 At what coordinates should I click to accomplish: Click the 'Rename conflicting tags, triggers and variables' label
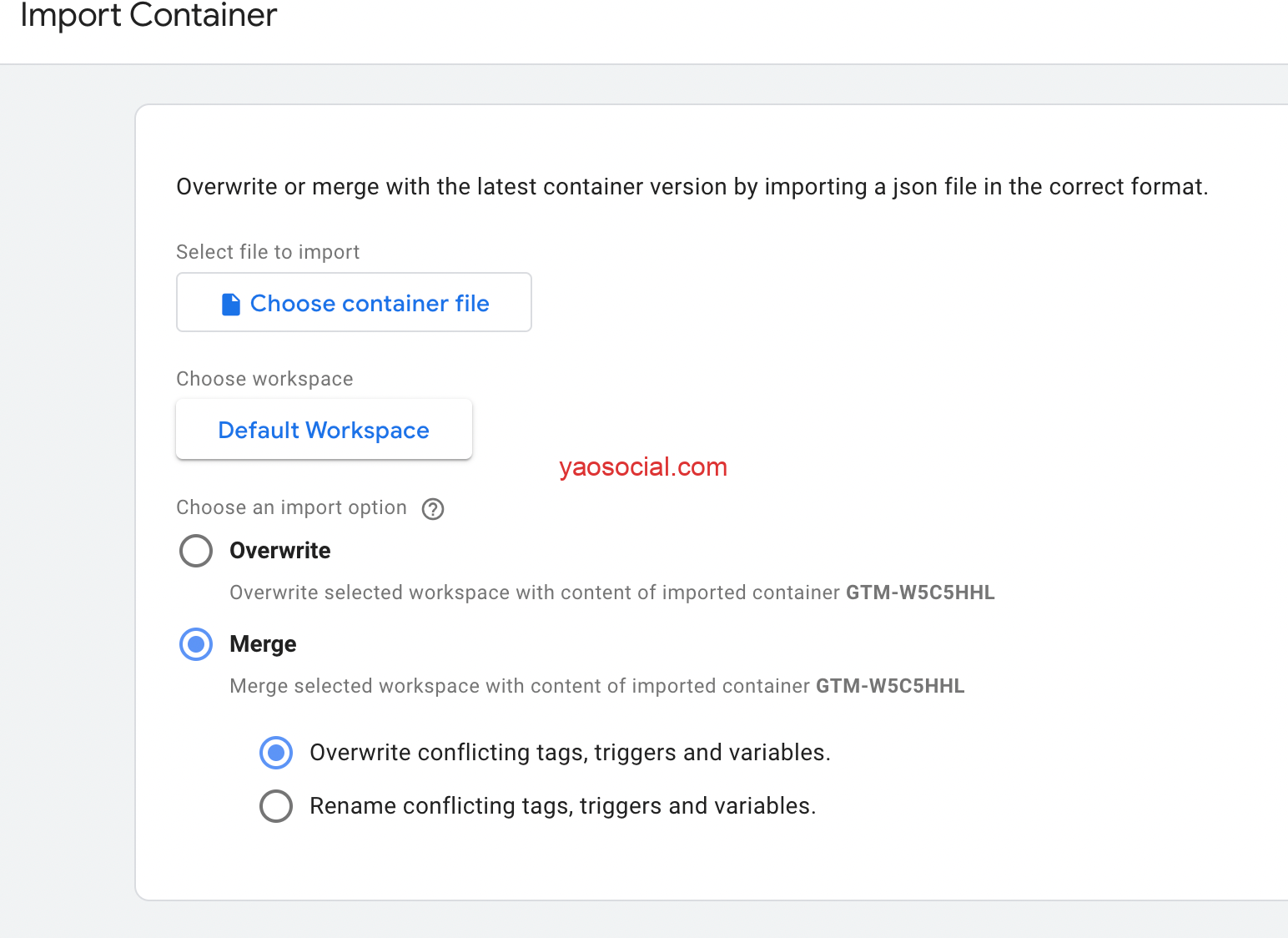coord(563,806)
